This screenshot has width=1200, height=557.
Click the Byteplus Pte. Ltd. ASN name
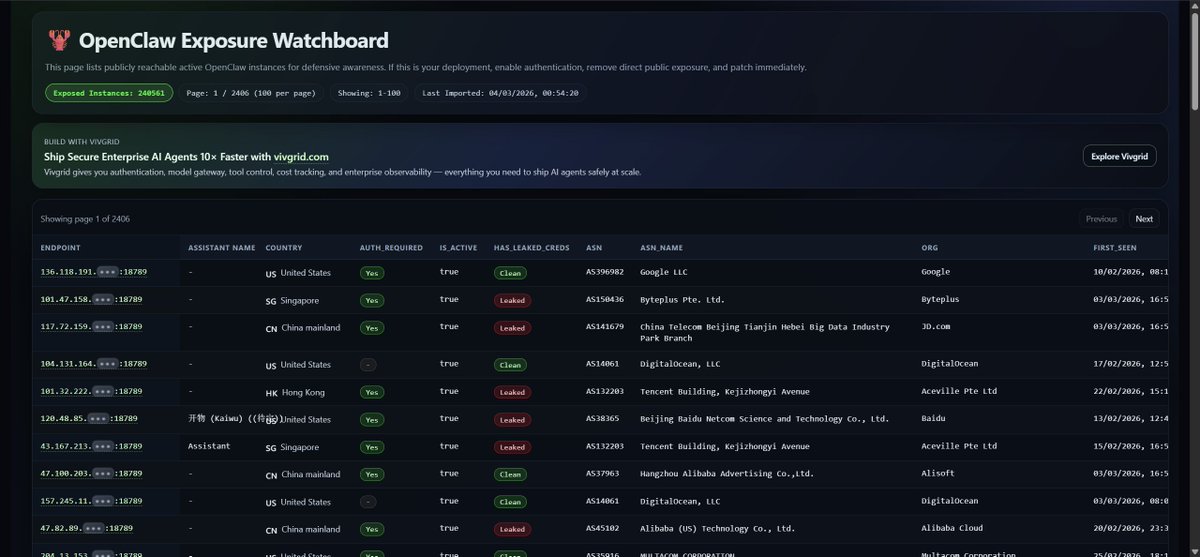coord(683,299)
